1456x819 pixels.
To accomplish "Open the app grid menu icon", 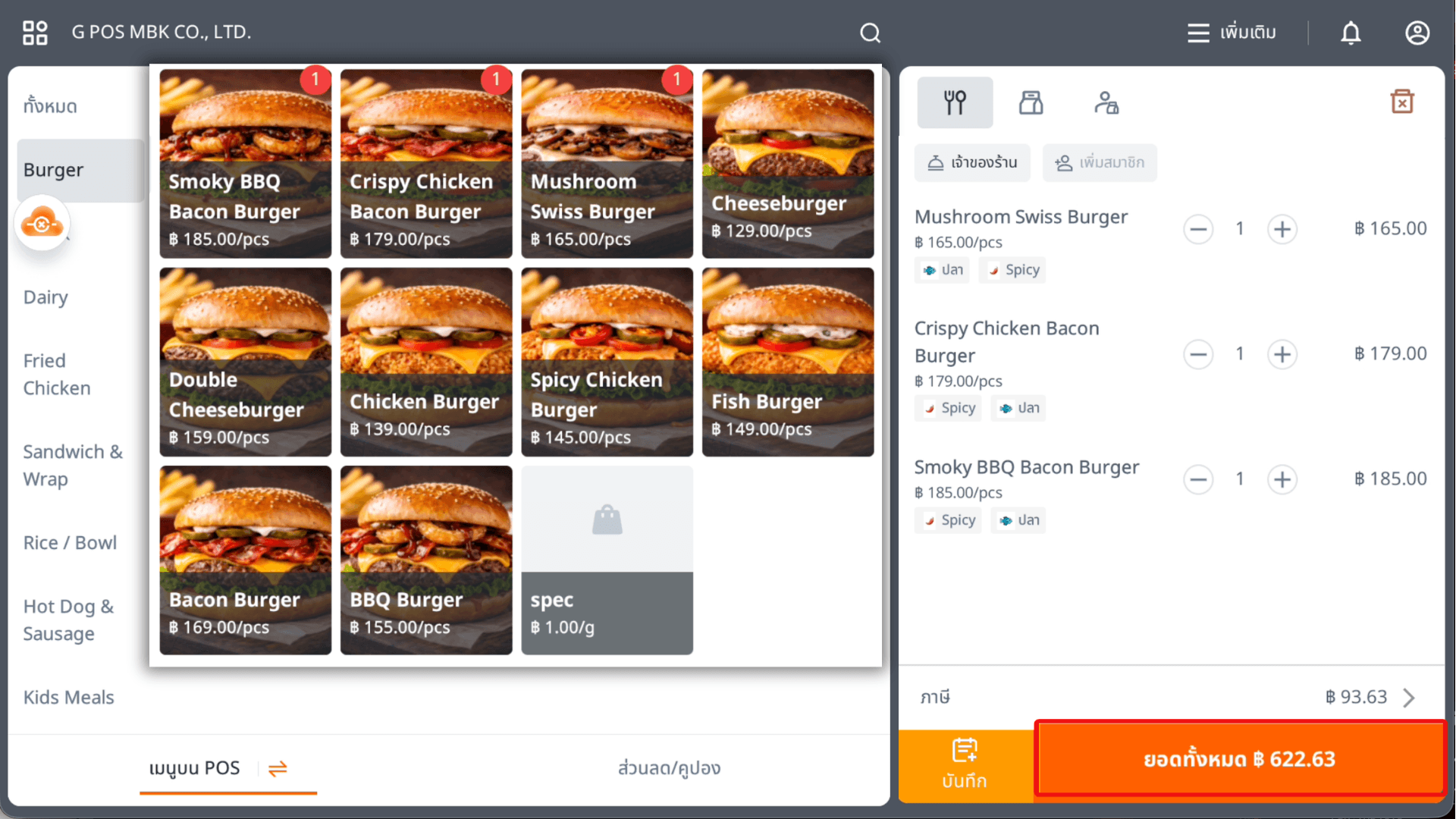I will (x=35, y=33).
